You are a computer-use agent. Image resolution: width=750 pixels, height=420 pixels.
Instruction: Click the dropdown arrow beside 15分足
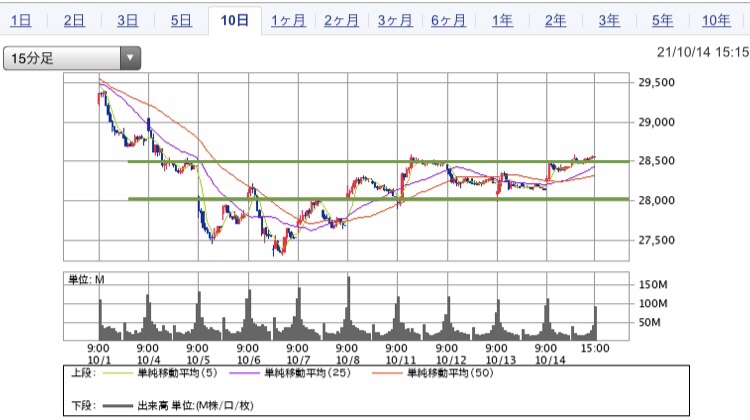tap(130, 58)
